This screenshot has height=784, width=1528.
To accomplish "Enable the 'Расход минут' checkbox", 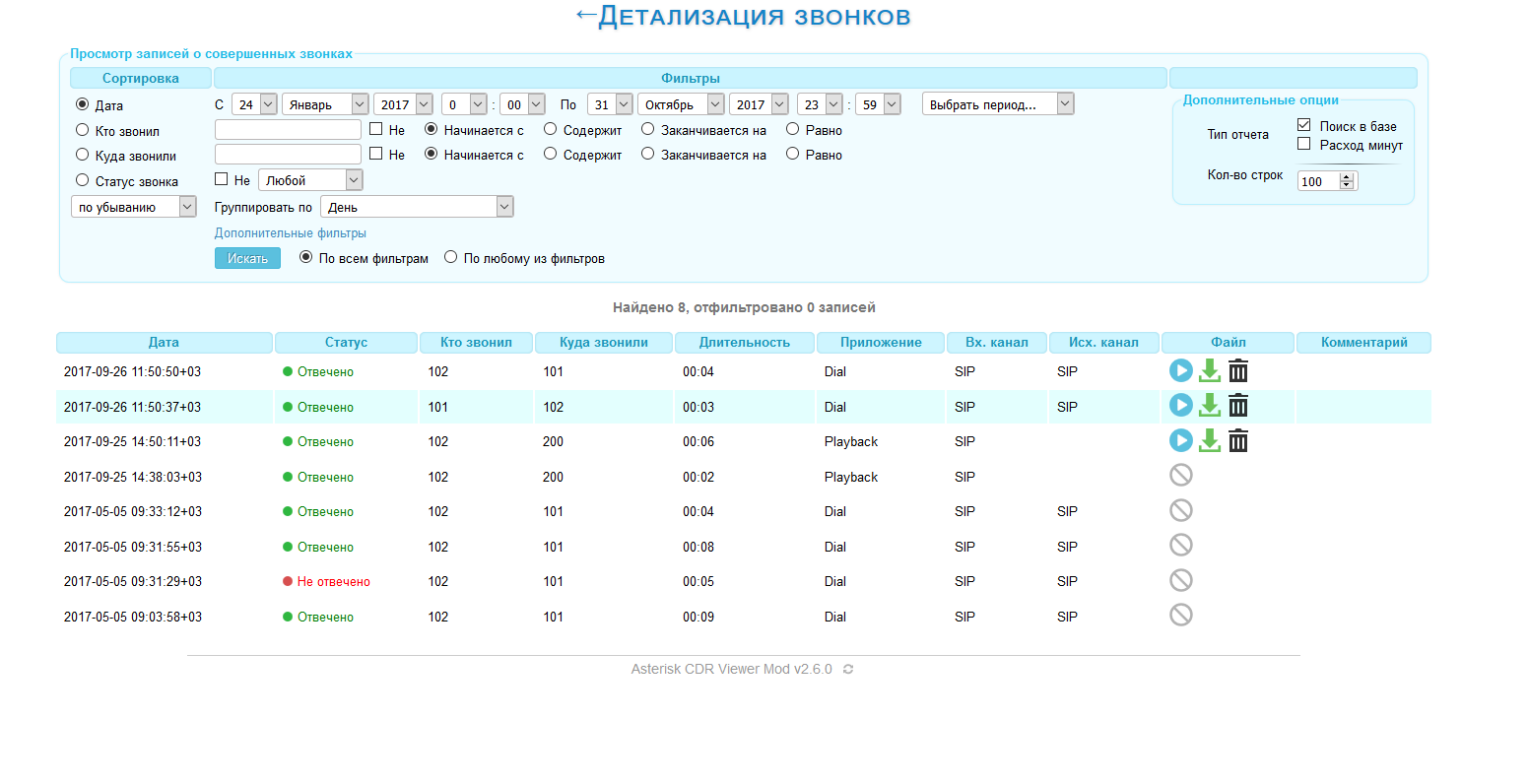I will [1304, 144].
